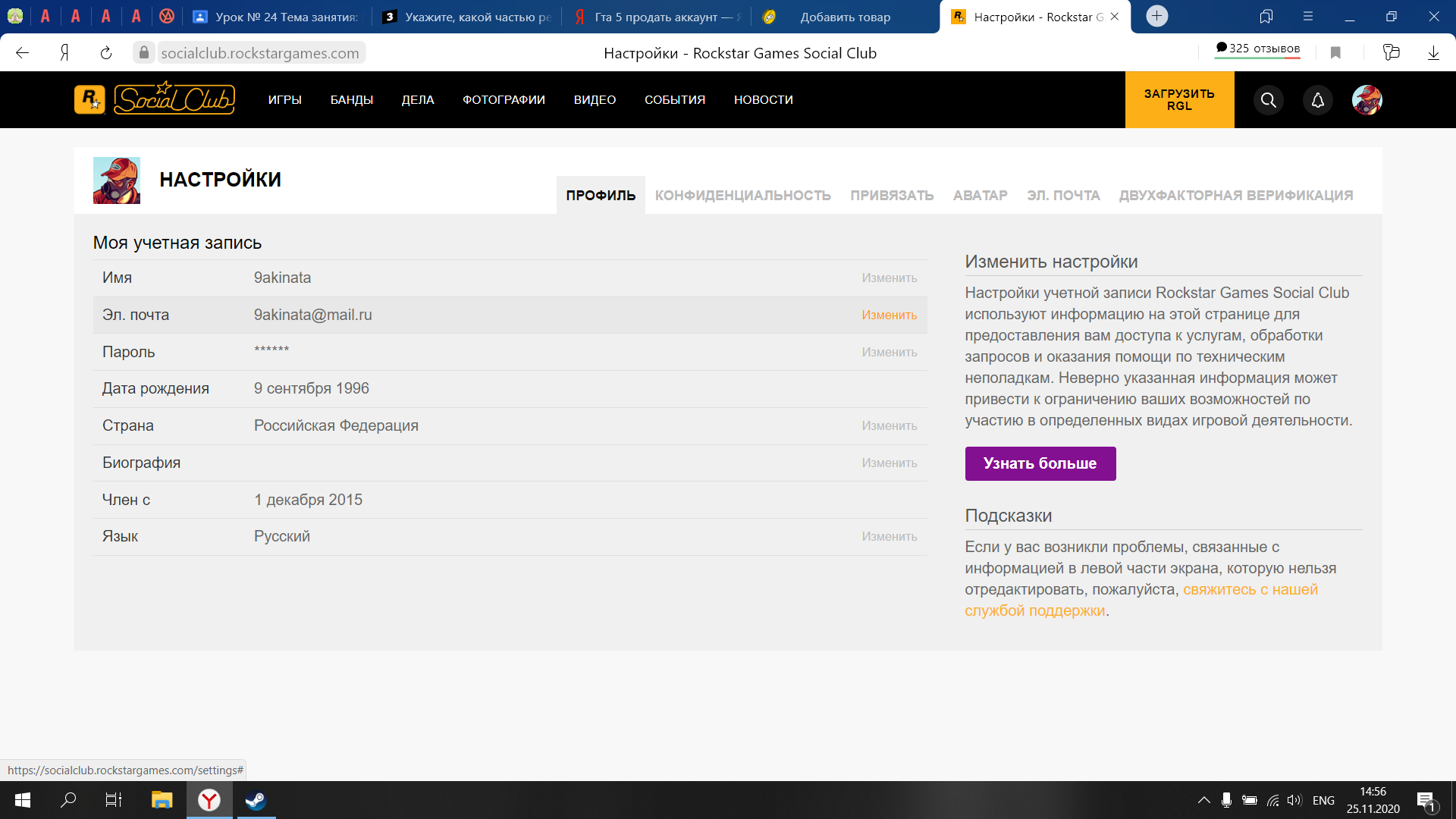Click the battery tray icon
Screen dimensions: 1456x819
click(1250, 800)
